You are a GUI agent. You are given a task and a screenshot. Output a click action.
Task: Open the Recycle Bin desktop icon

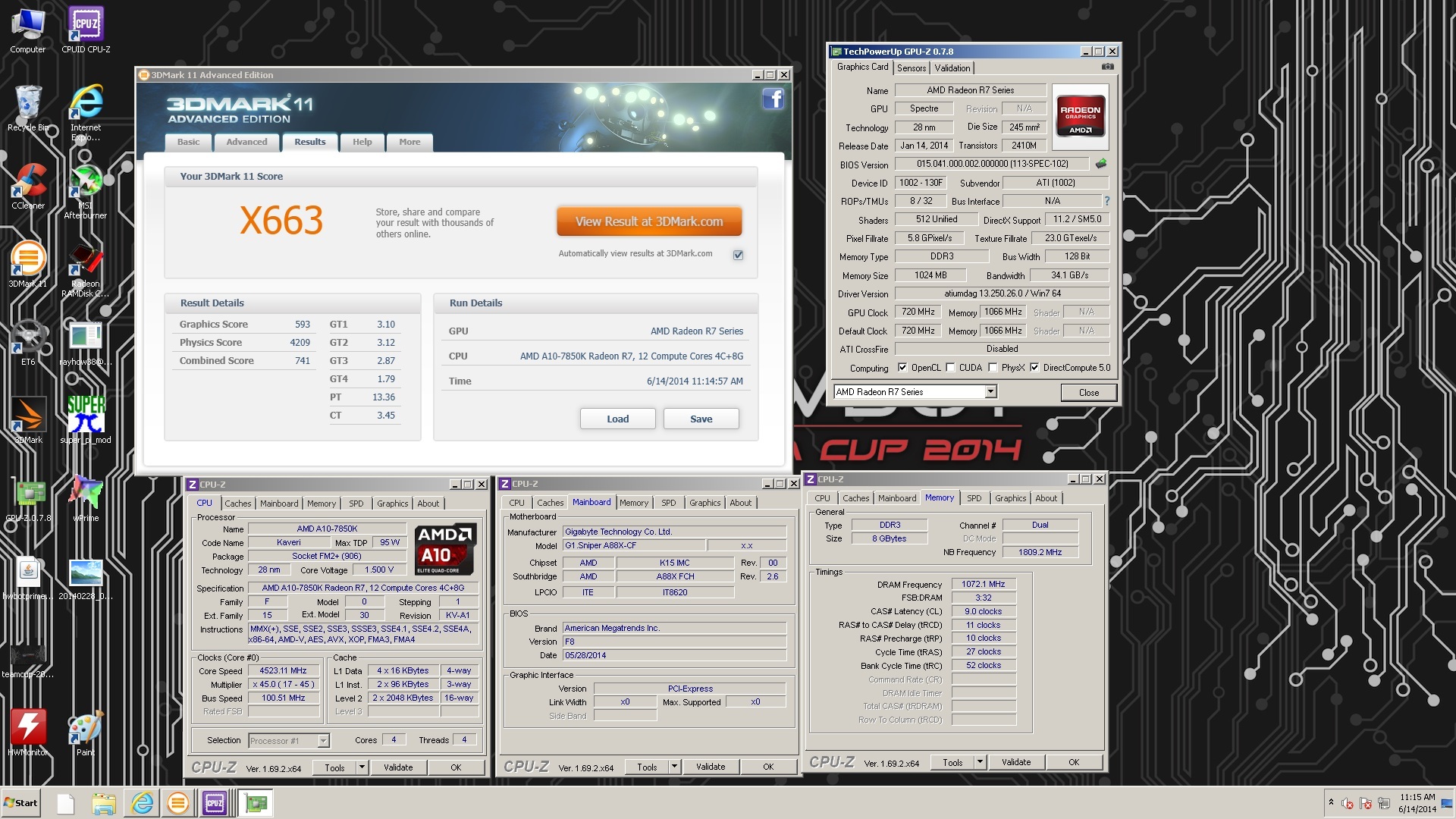[x=28, y=108]
